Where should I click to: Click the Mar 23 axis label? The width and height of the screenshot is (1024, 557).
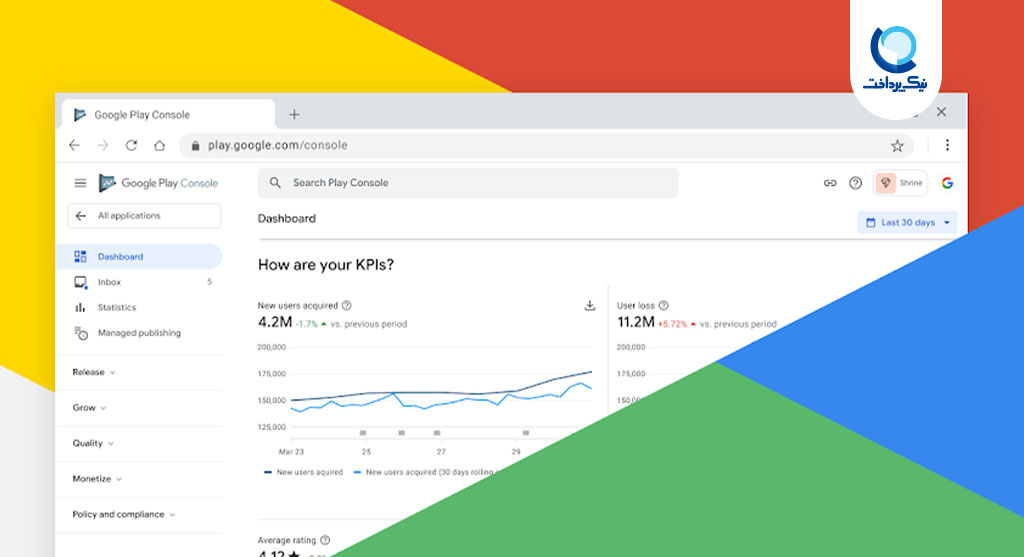291,452
